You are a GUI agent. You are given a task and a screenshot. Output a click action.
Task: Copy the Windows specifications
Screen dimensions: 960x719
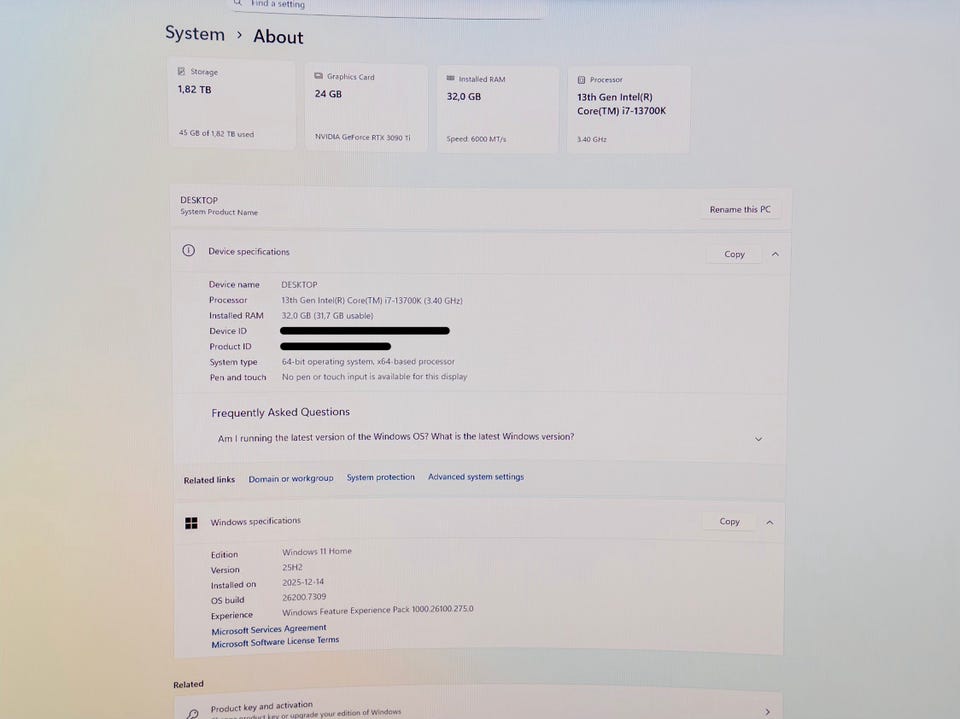point(729,521)
